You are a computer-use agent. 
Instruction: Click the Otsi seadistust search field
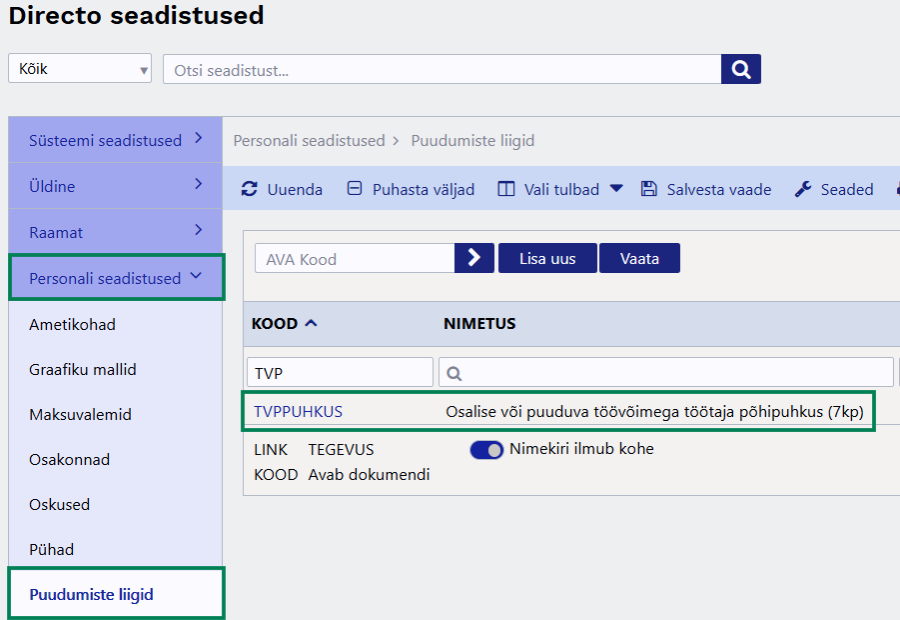[441, 70]
